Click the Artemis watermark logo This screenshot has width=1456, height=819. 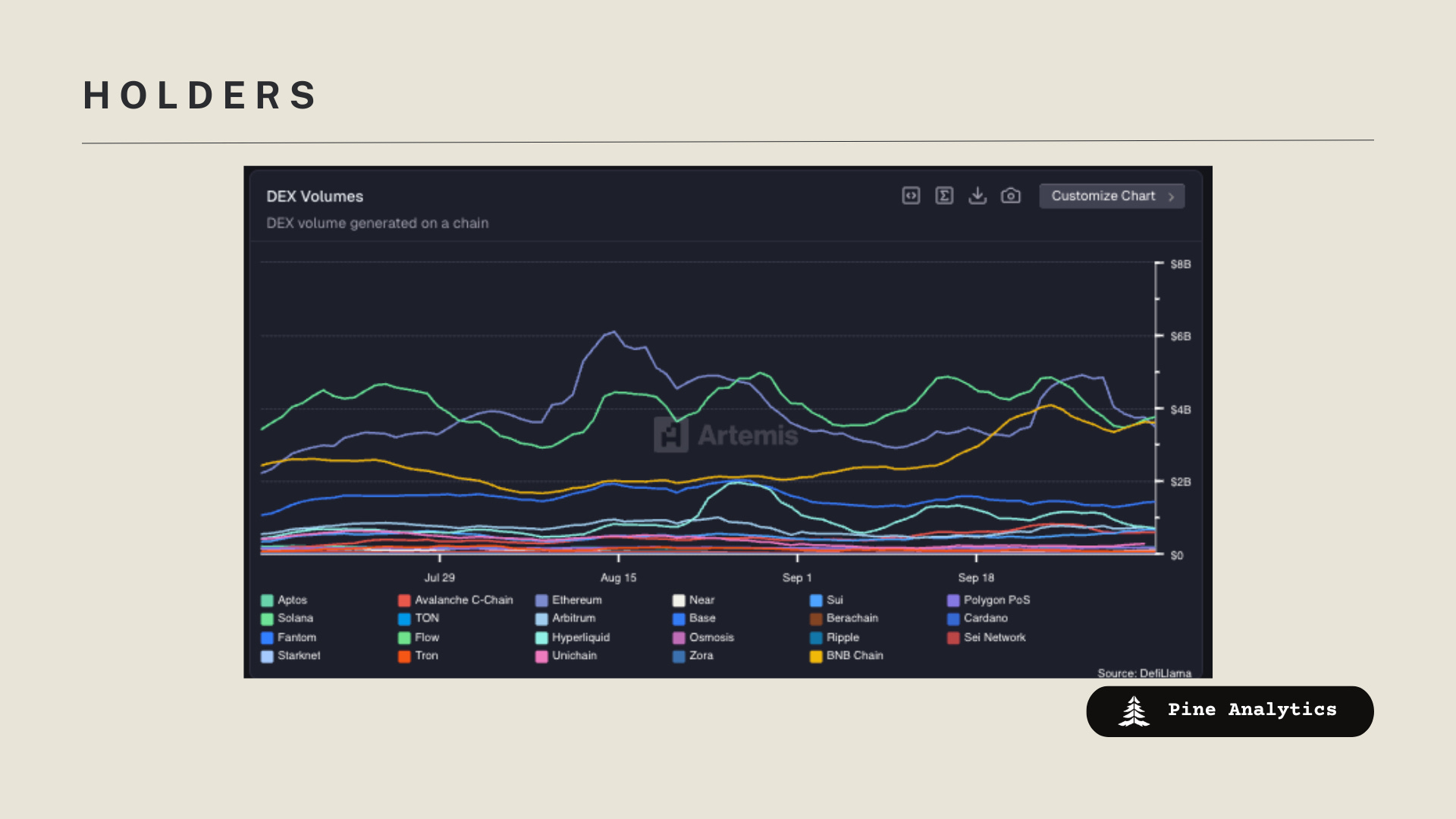coord(671,435)
